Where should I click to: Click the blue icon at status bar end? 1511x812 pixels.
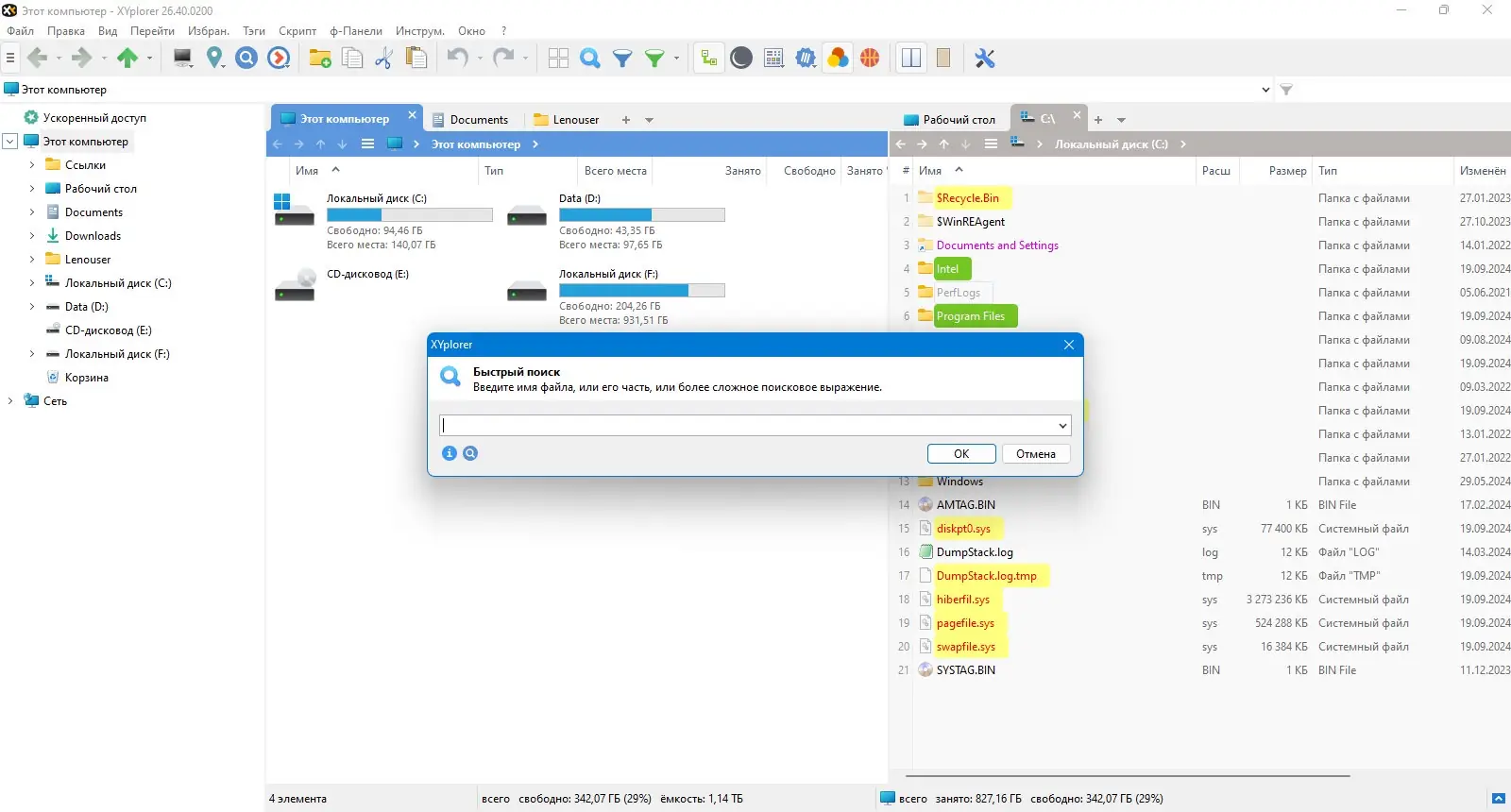tap(1498, 799)
